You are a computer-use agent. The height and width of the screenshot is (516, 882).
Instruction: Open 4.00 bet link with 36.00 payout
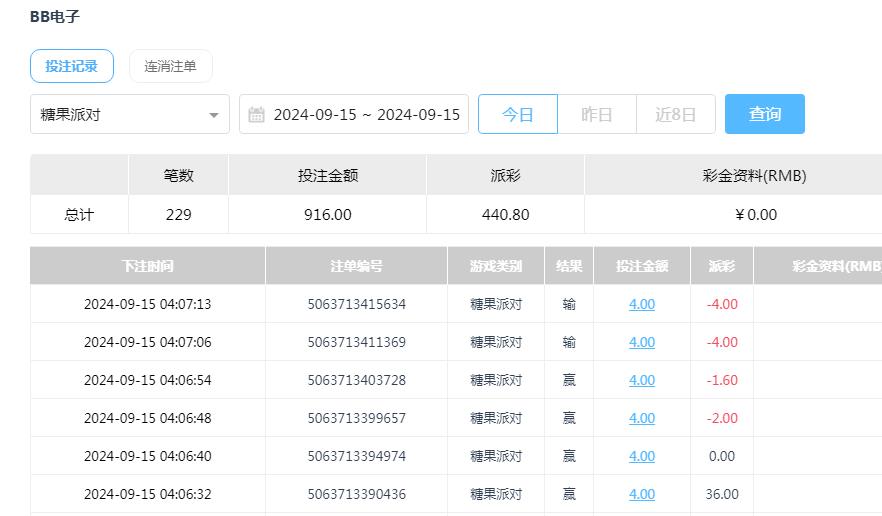641,494
